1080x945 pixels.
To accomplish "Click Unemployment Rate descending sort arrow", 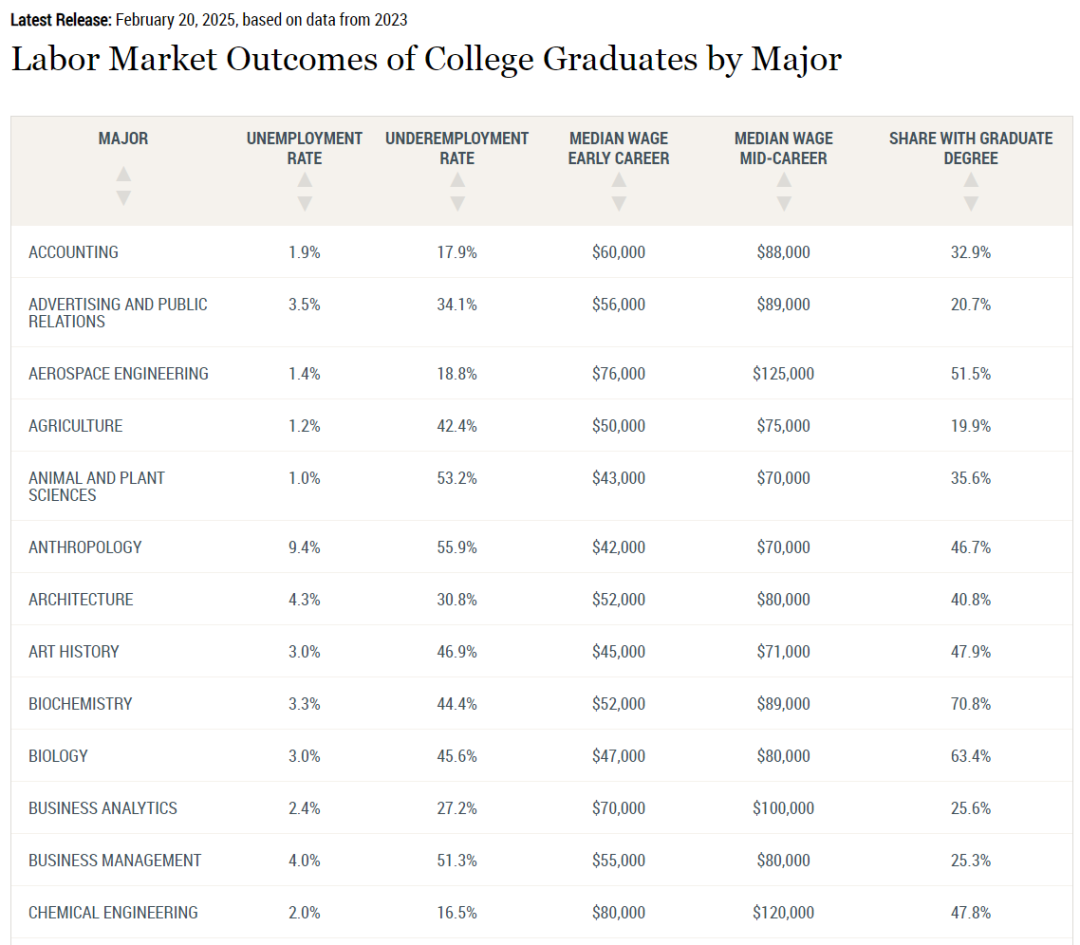I will [305, 203].
